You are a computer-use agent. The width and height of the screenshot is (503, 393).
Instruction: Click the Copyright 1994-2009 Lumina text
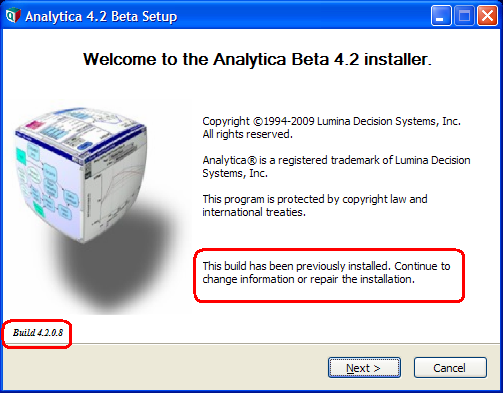click(332, 121)
